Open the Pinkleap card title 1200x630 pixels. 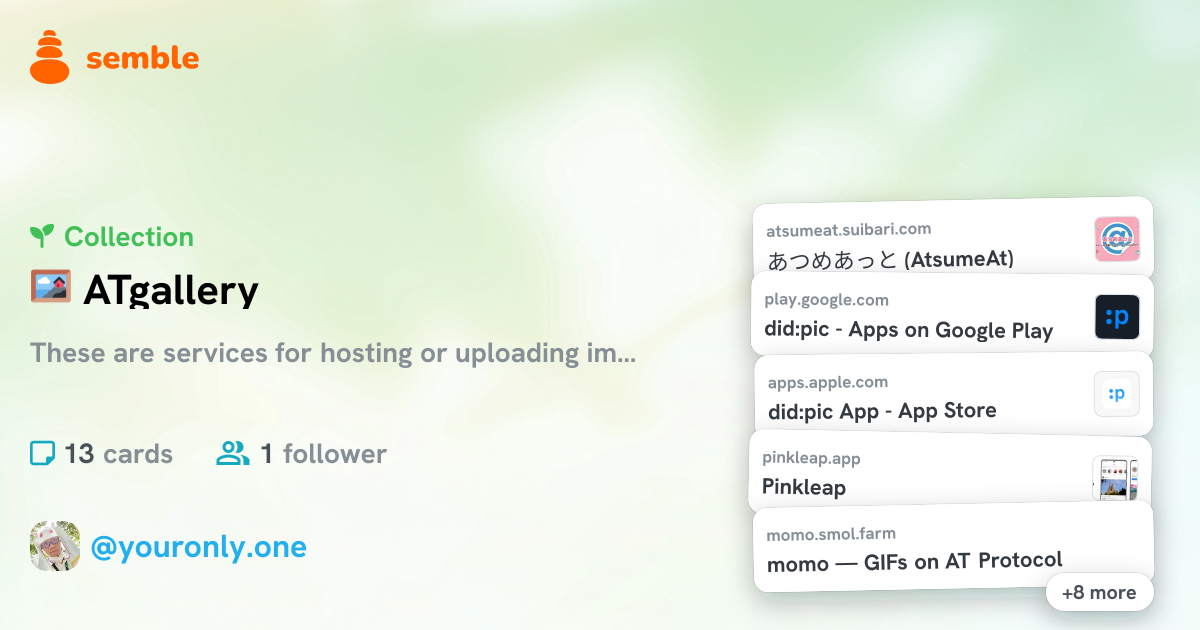[804, 487]
